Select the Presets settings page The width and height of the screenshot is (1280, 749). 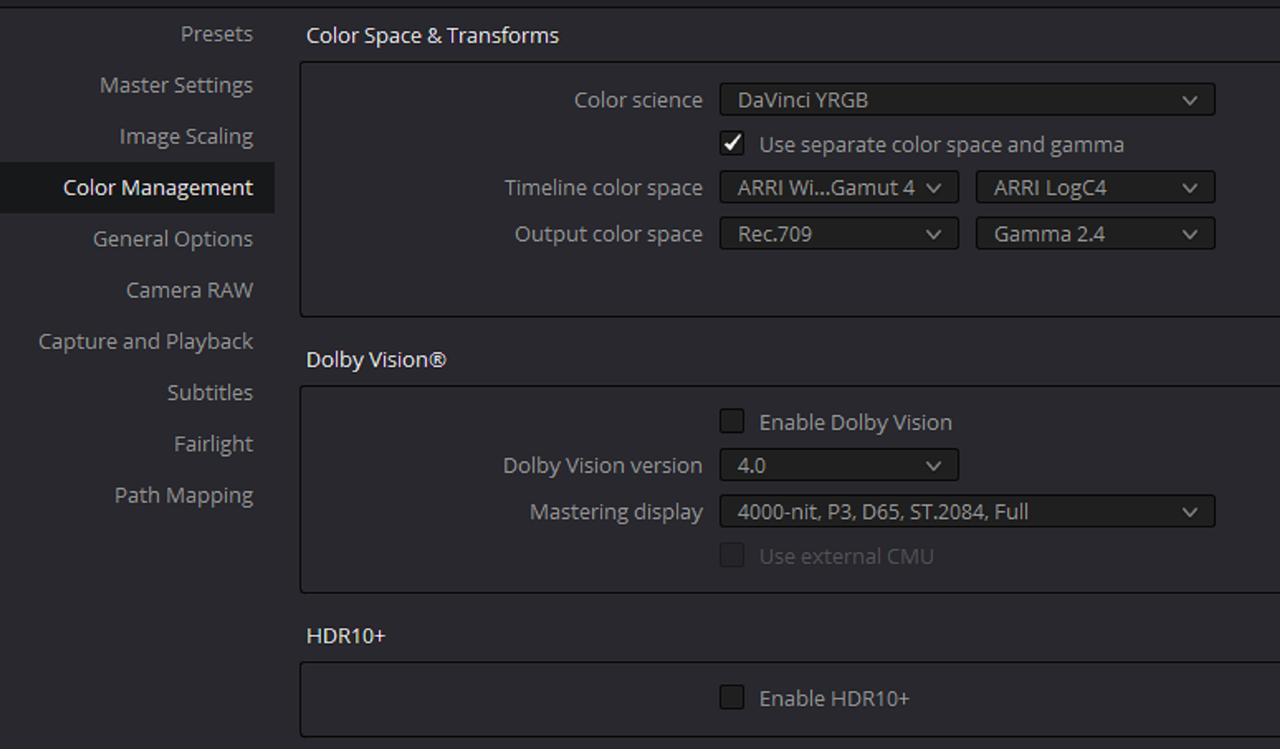click(x=216, y=34)
